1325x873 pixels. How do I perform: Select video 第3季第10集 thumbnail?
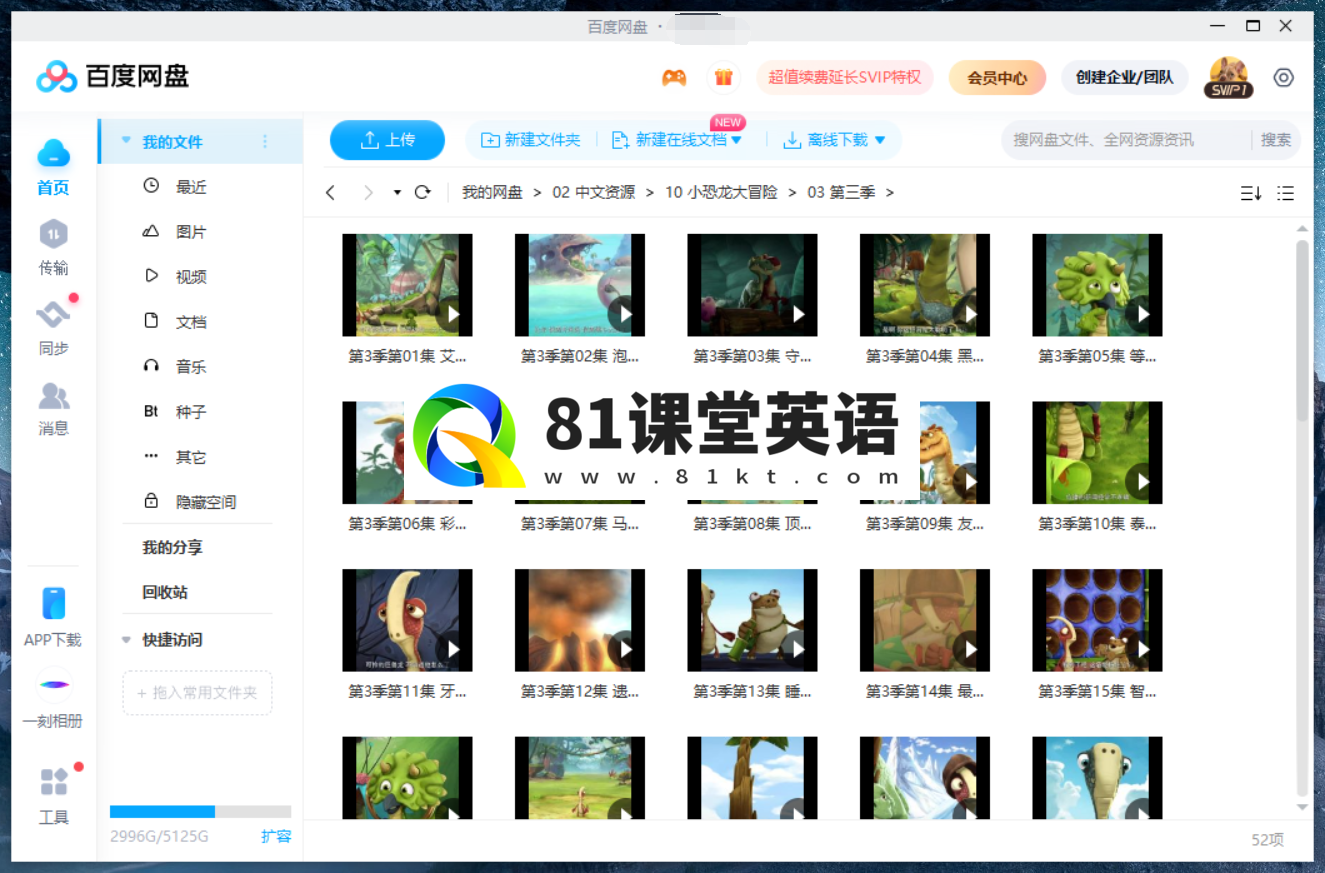1097,453
